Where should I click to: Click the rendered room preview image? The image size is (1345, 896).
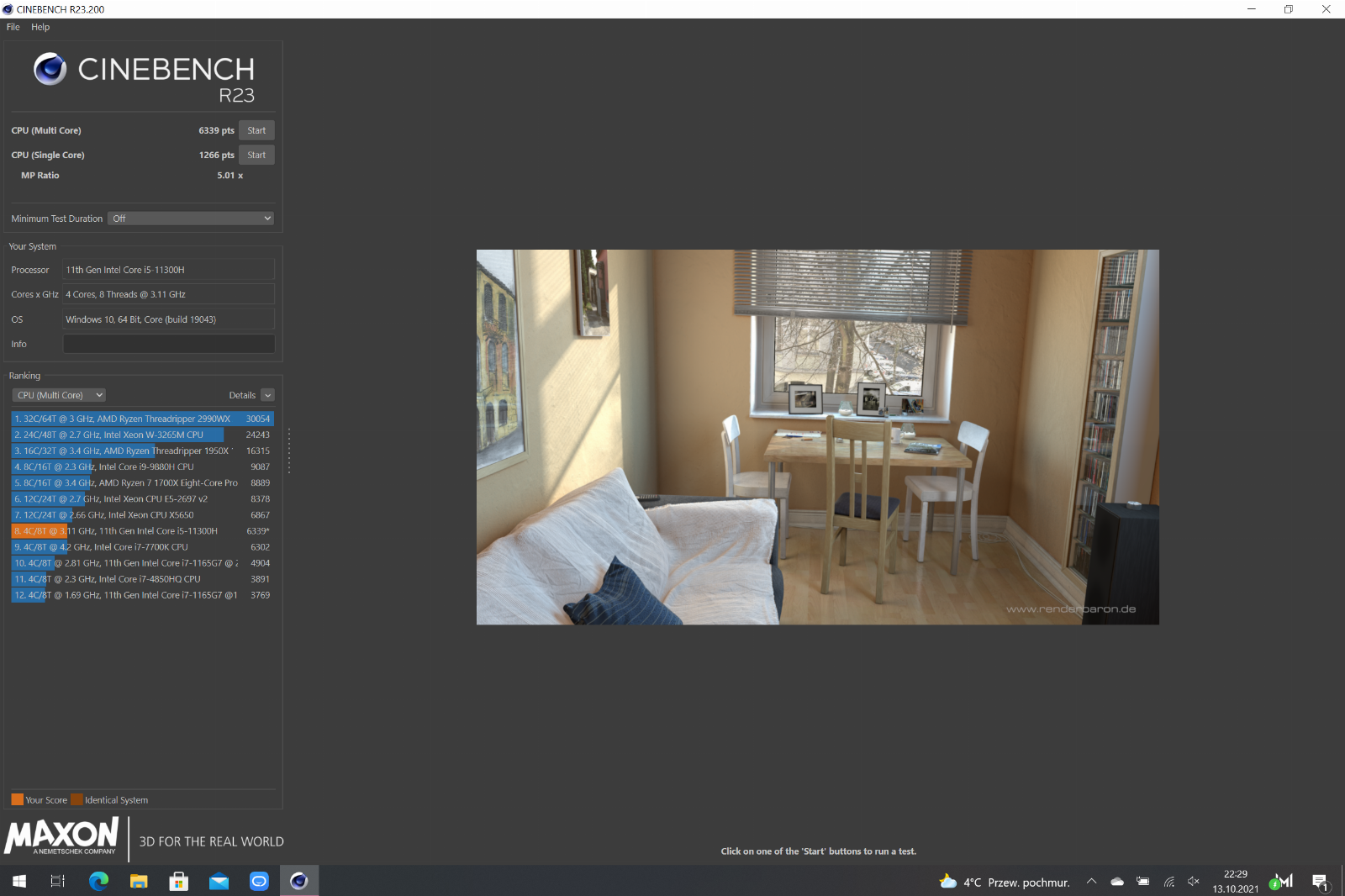(x=817, y=437)
